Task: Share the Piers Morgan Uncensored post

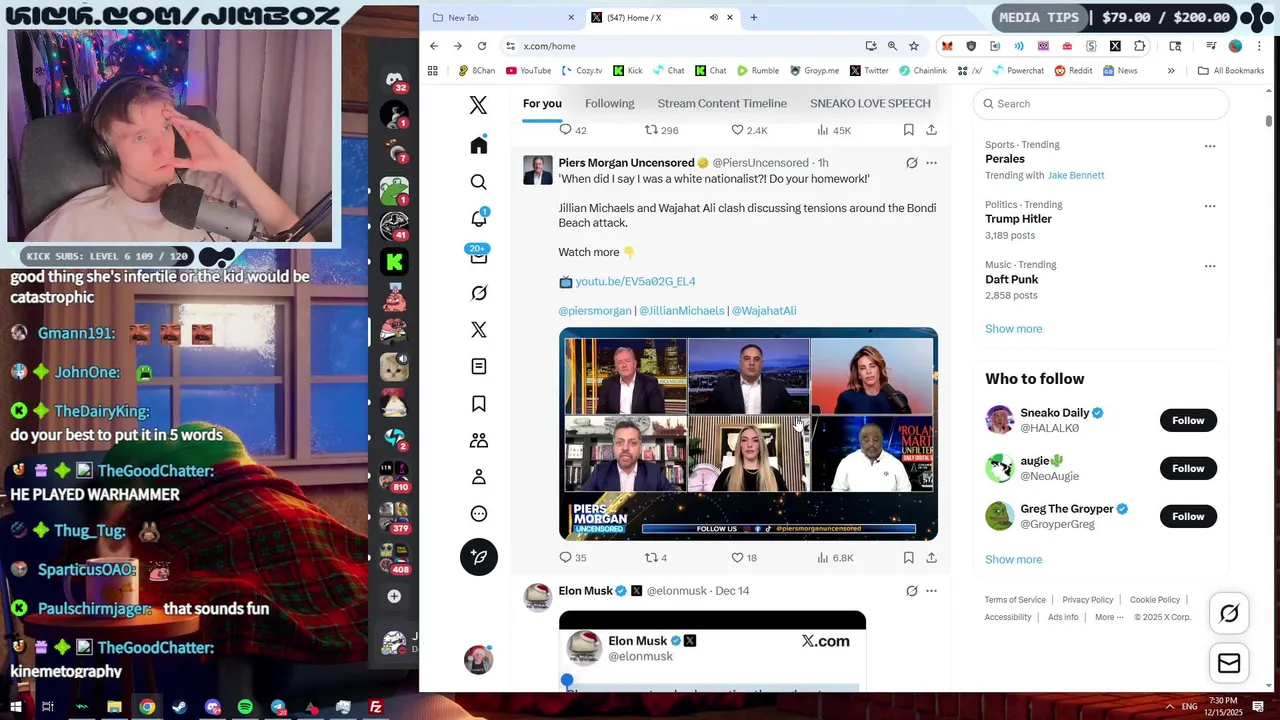Action: tap(931, 558)
